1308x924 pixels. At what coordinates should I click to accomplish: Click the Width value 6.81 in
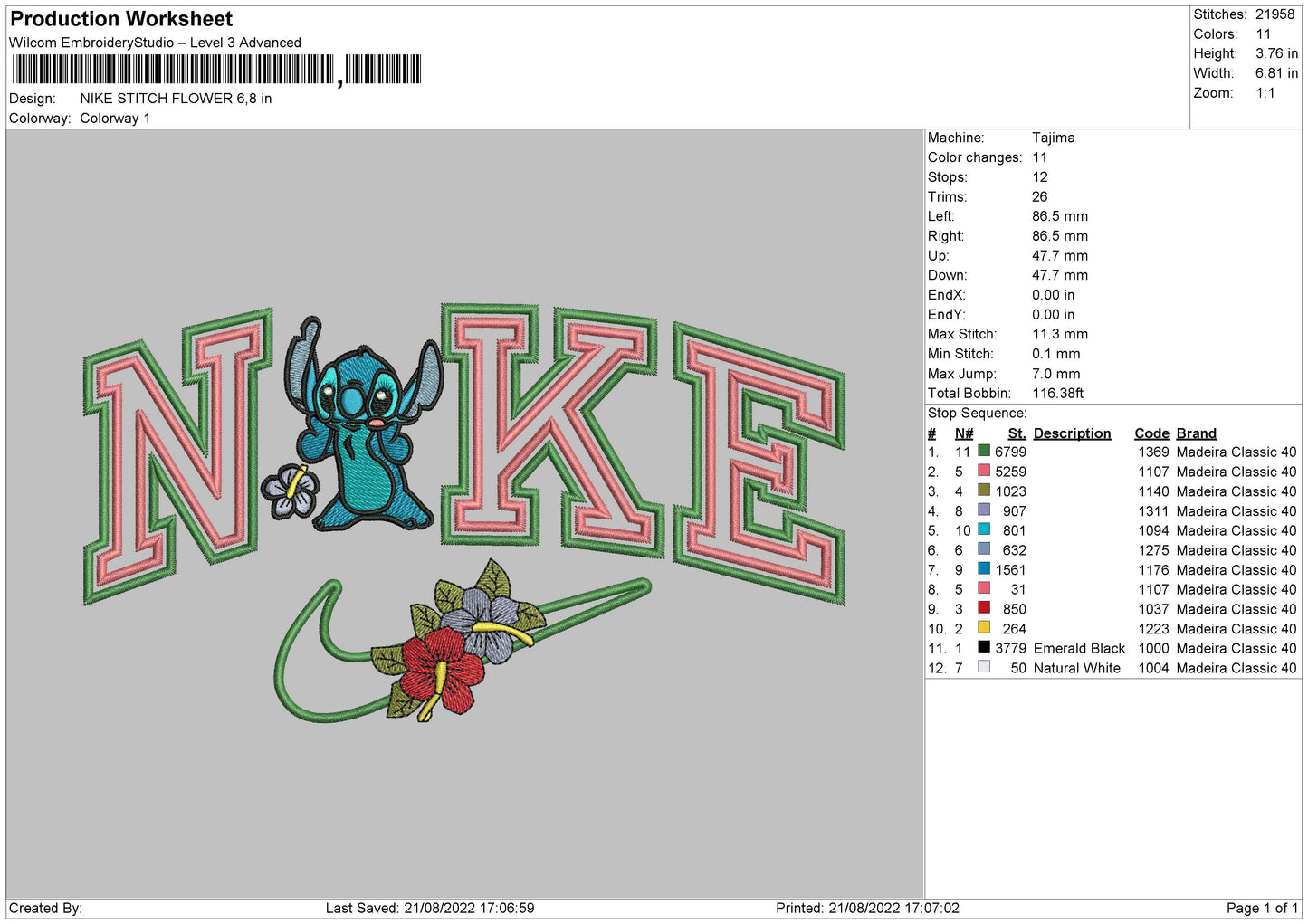pos(1276,73)
